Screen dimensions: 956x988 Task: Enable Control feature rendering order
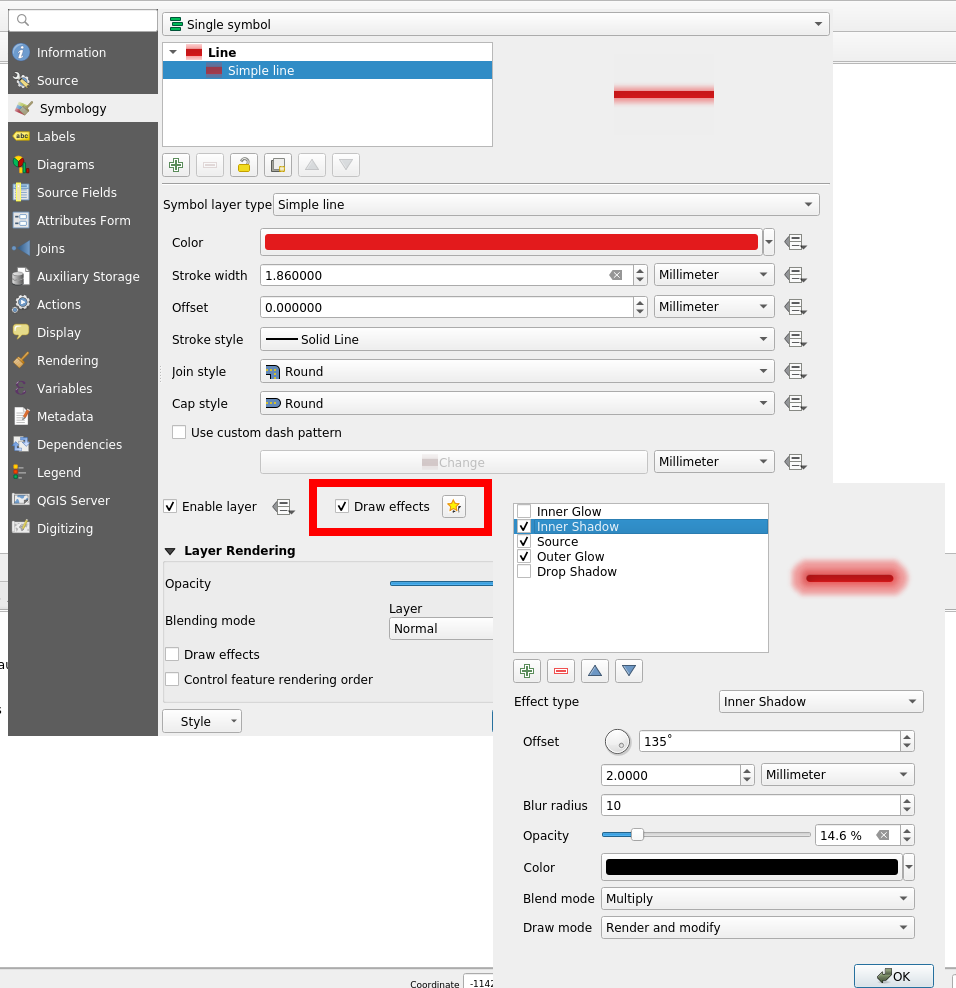[171, 679]
